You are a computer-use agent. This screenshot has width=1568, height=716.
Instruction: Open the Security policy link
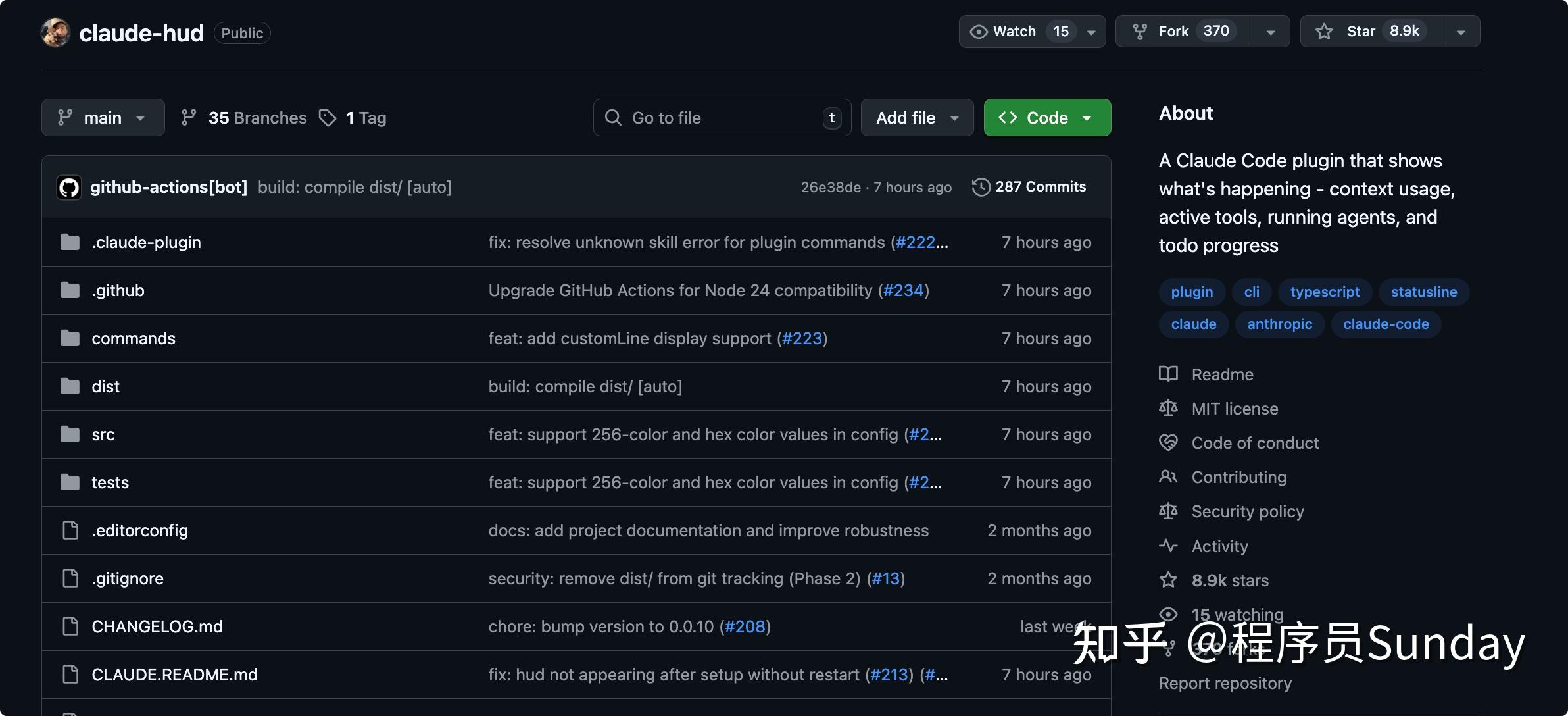point(1248,511)
